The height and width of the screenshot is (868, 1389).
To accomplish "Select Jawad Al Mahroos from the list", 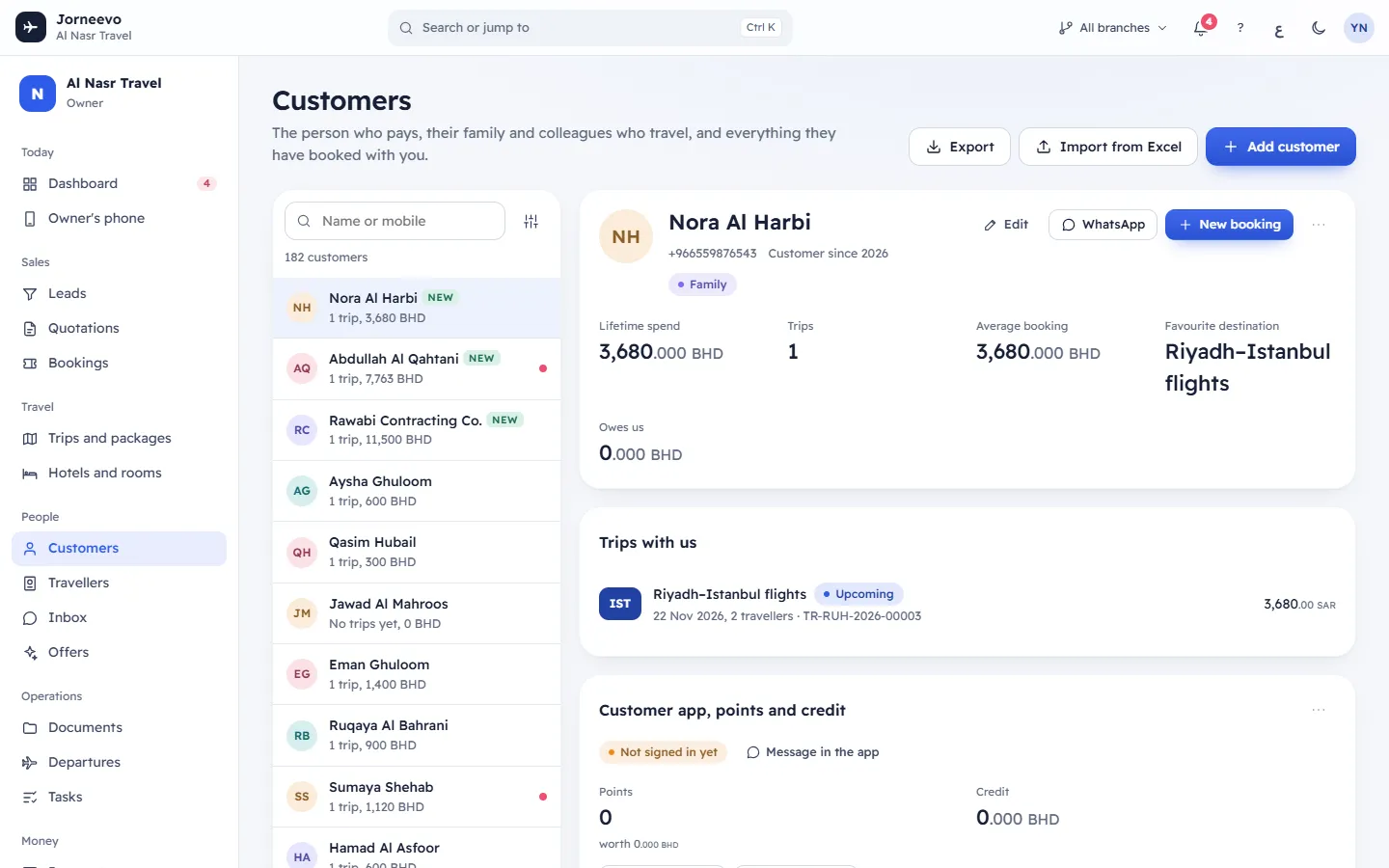I will 417,613.
